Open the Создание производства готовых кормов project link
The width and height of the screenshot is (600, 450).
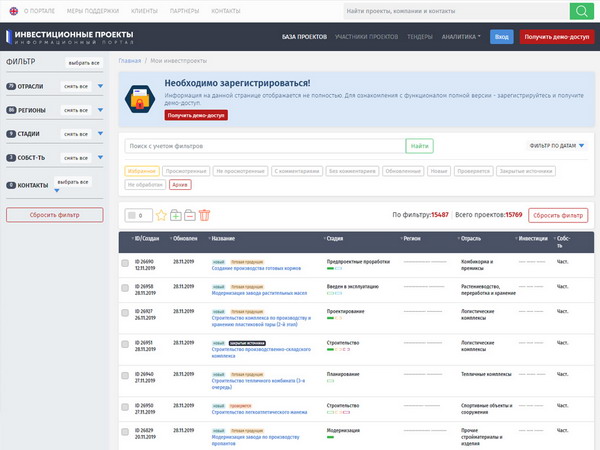[259, 266]
